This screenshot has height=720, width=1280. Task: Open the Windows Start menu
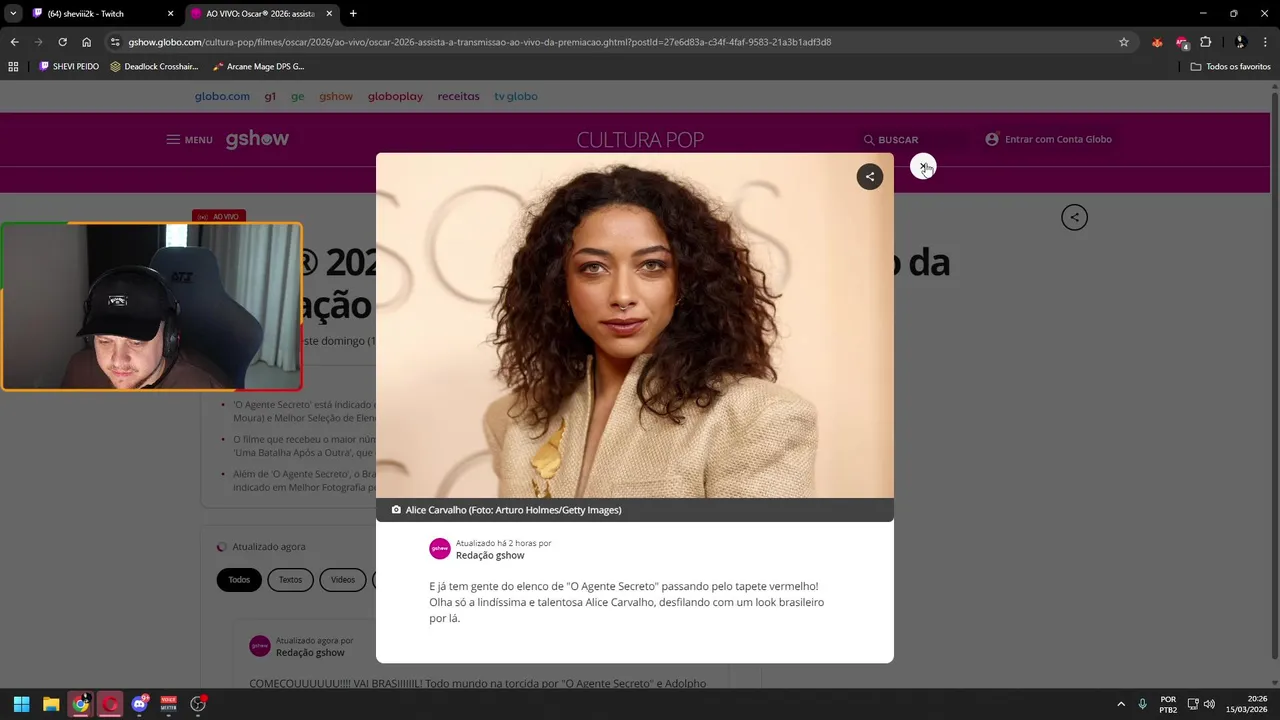point(21,704)
